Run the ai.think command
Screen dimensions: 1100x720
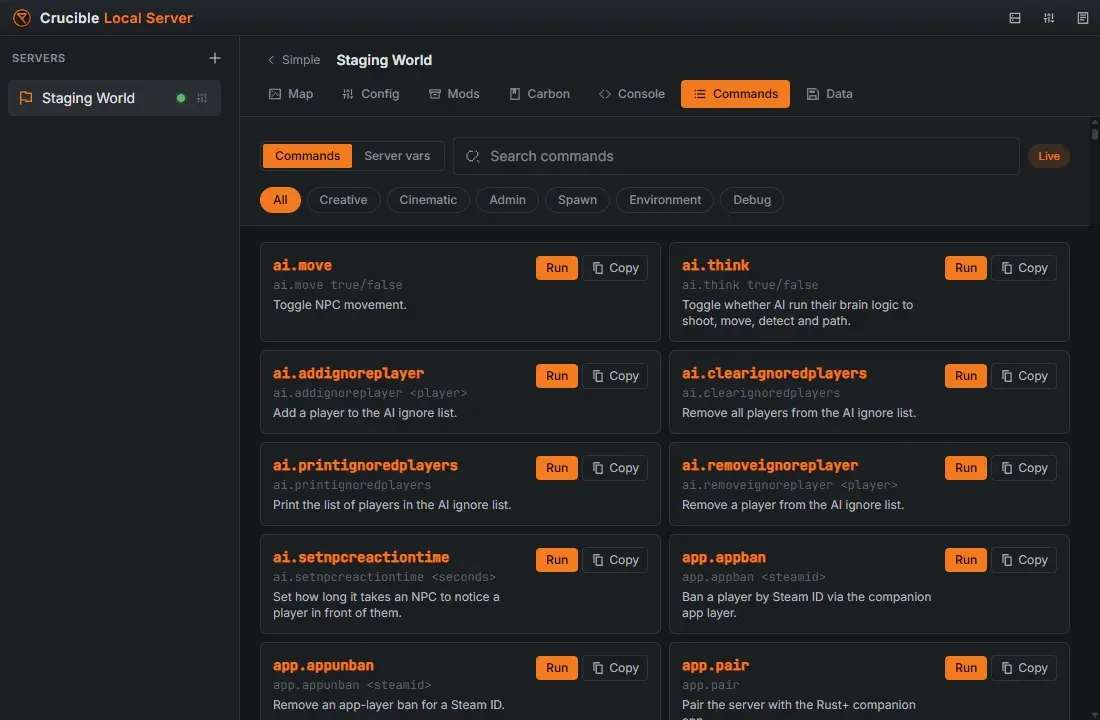click(x=966, y=267)
